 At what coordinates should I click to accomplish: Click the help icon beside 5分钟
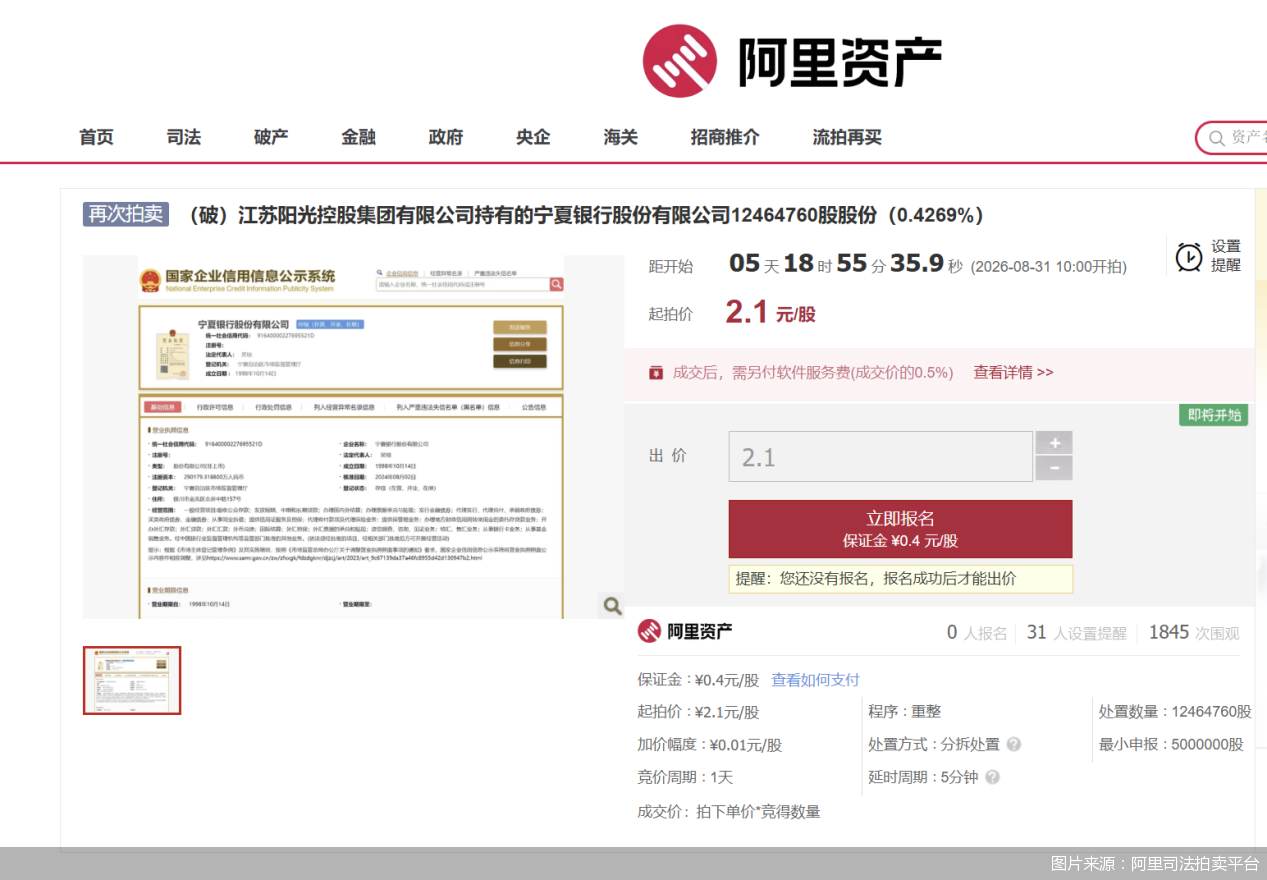[x=992, y=777]
